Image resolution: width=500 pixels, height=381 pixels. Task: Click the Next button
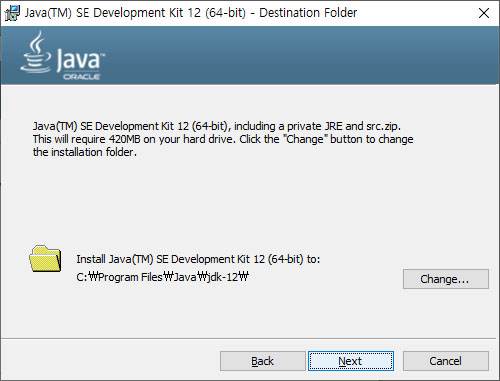click(x=351, y=361)
